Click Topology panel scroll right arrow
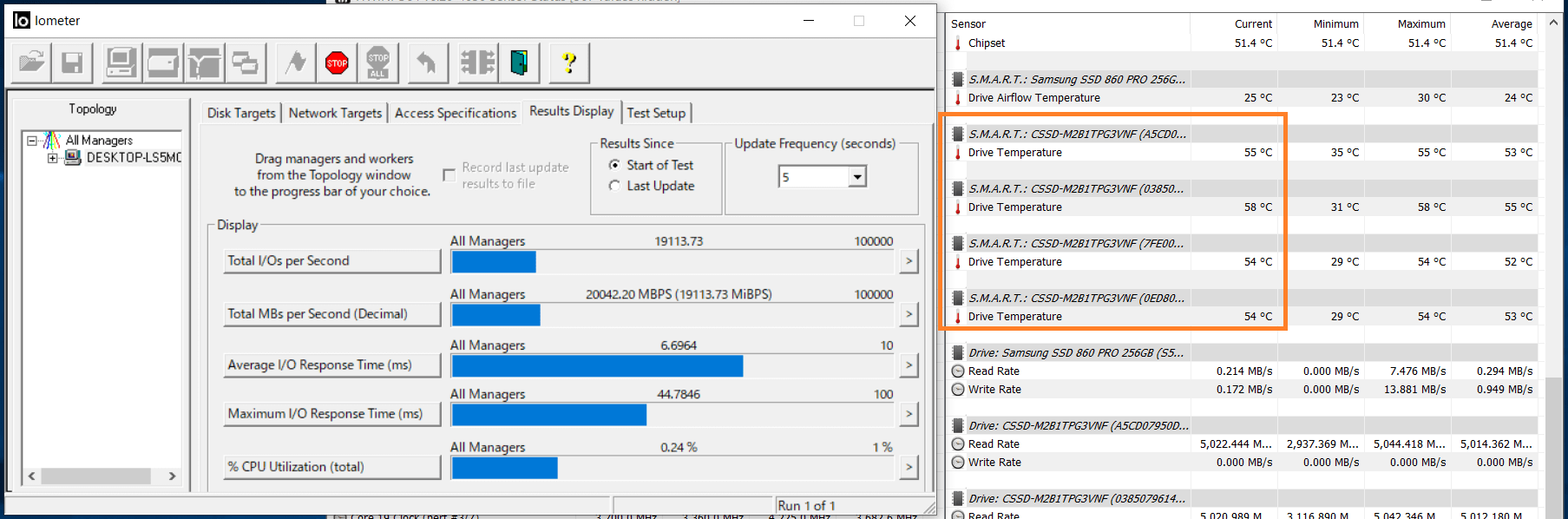Screen dimensions: 1568x519 172,476
